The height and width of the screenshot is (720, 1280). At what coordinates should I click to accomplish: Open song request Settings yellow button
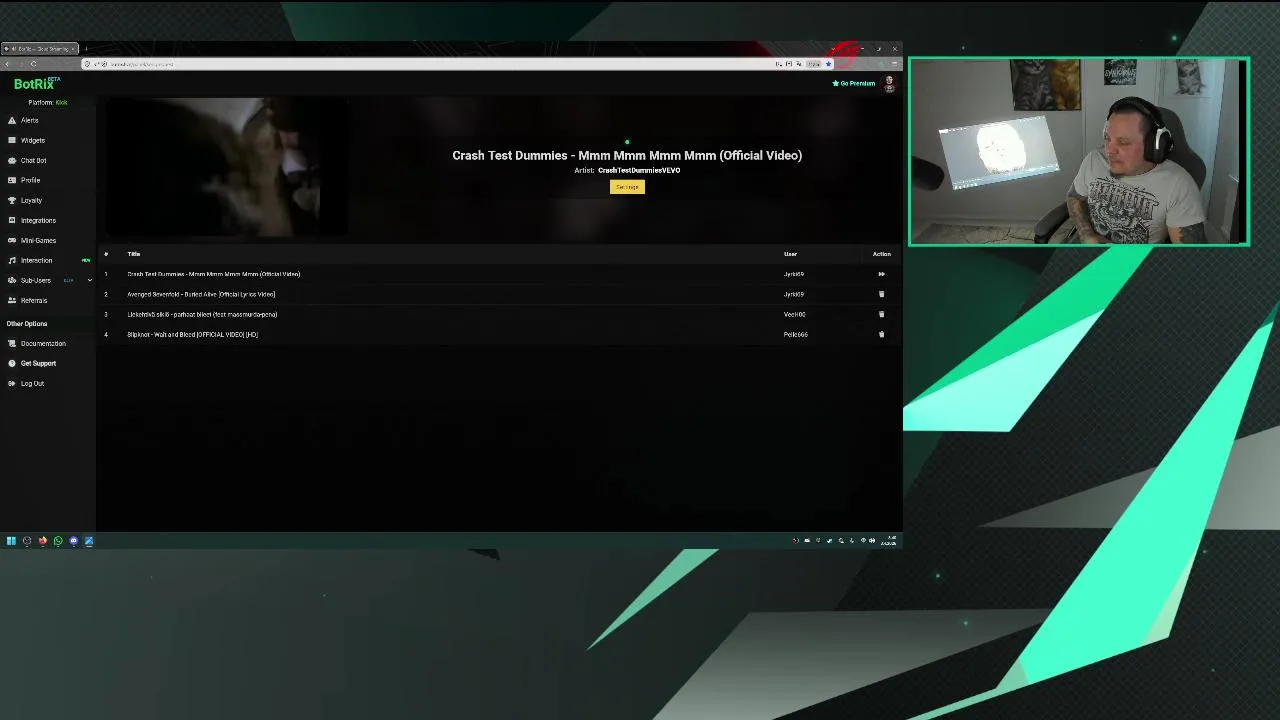(627, 187)
